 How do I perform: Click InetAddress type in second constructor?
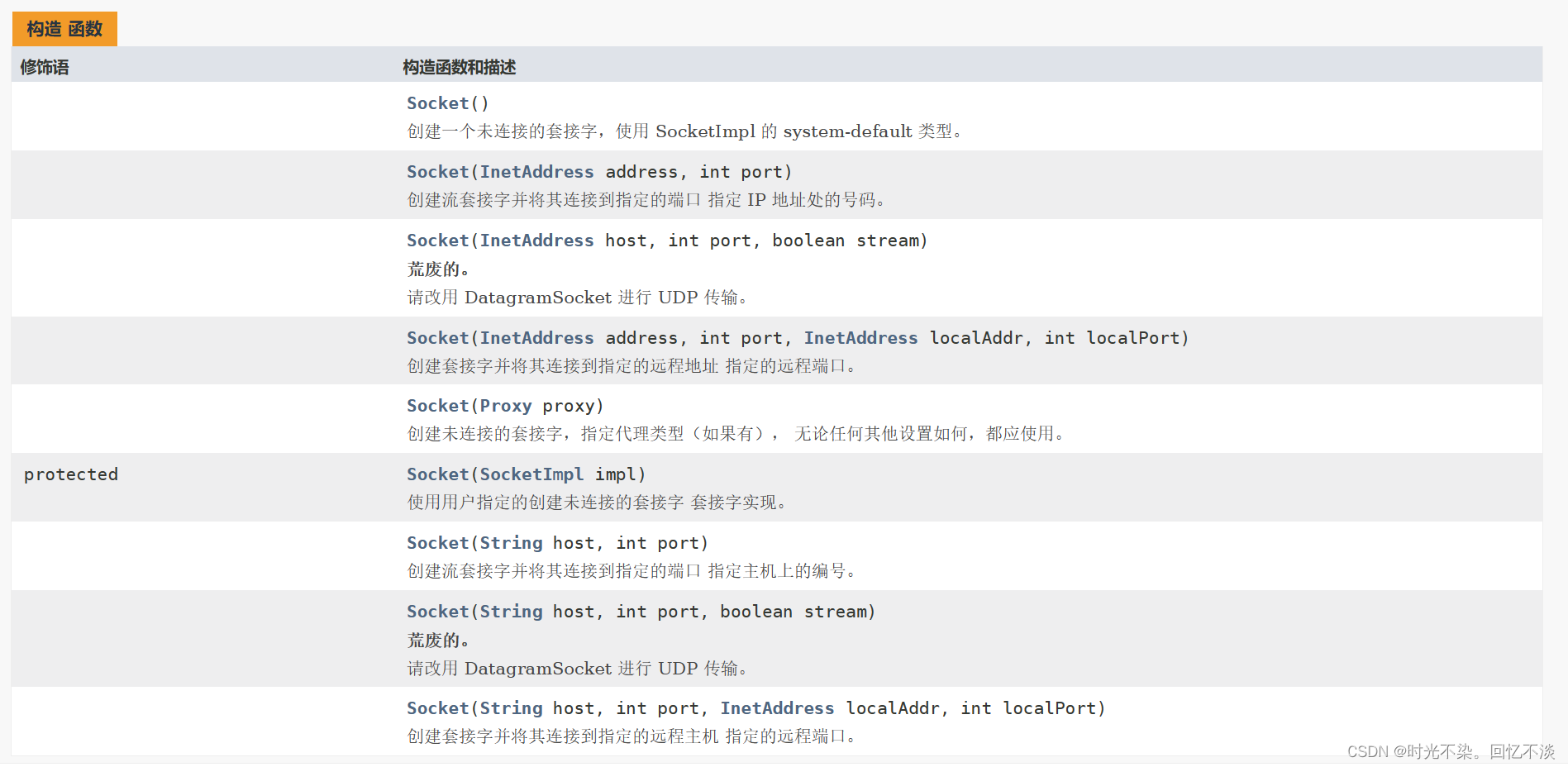[x=536, y=172]
